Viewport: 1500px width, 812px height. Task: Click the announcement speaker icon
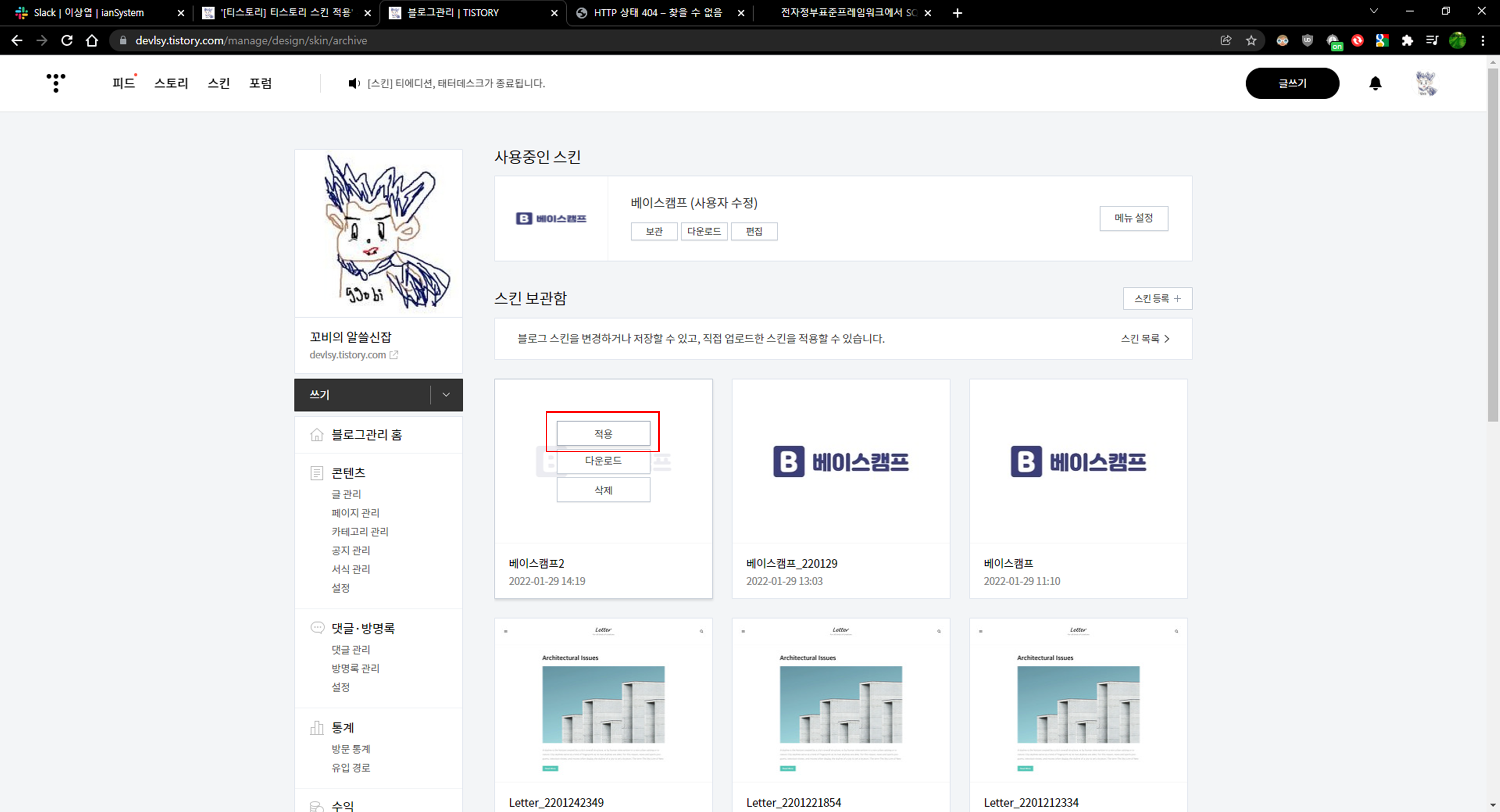pyautogui.click(x=353, y=83)
